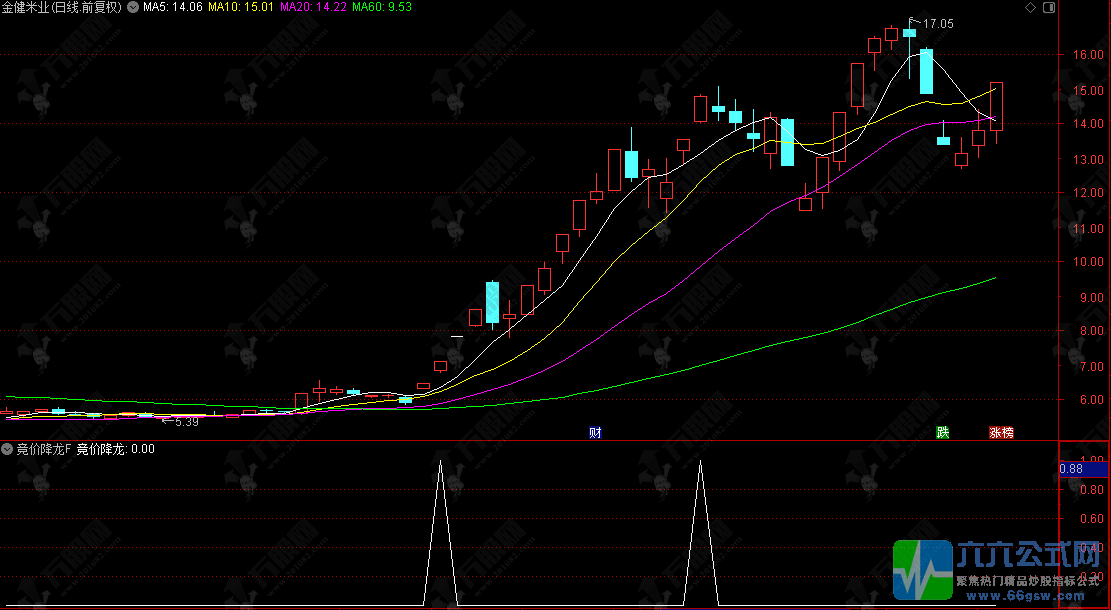
Task: Click the 6.00 price axis label
Action: click(1091, 400)
